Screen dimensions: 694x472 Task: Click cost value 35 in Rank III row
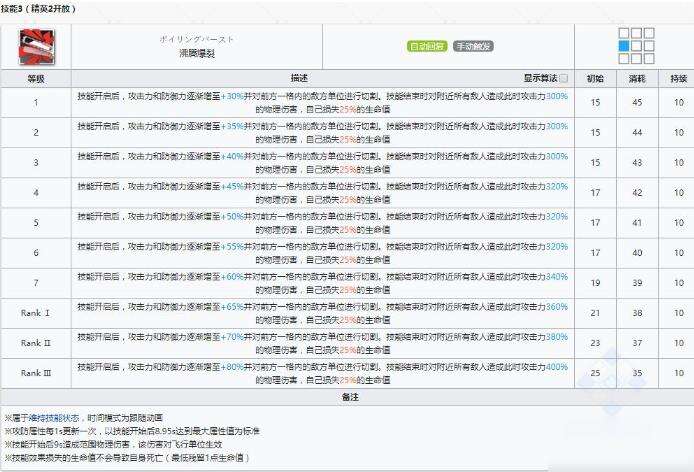(x=637, y=373)
